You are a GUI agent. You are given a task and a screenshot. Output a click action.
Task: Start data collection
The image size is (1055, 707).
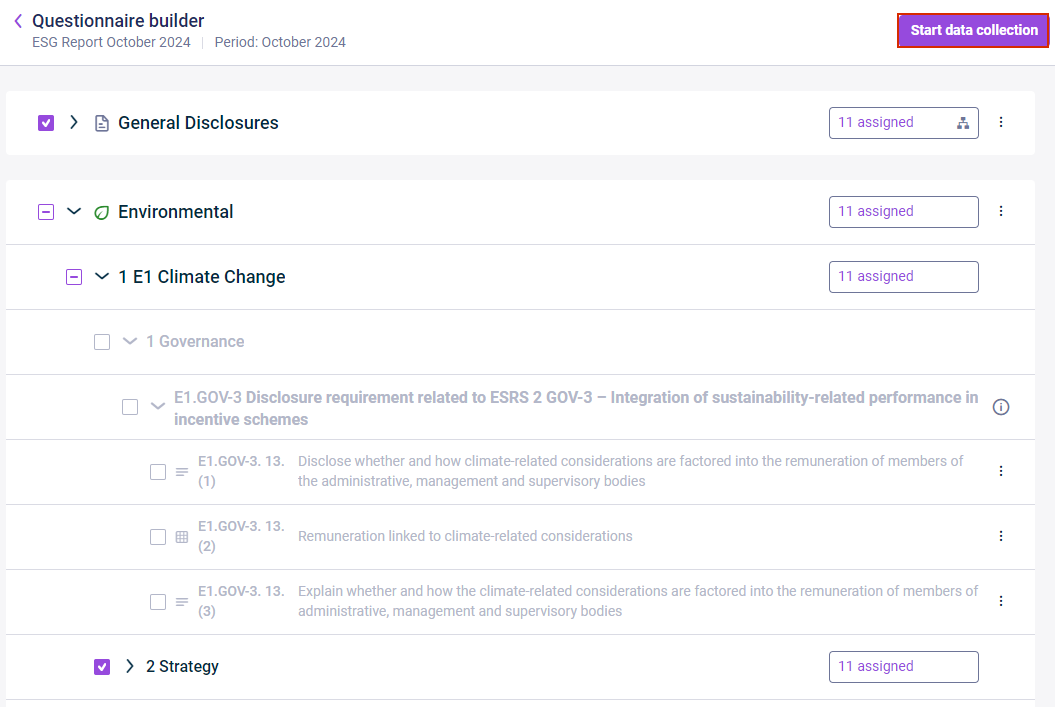click(973, 30)
